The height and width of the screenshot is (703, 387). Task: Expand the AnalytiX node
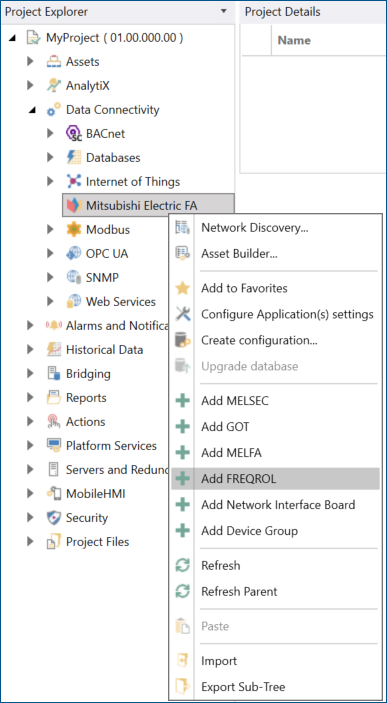[30, 85]
